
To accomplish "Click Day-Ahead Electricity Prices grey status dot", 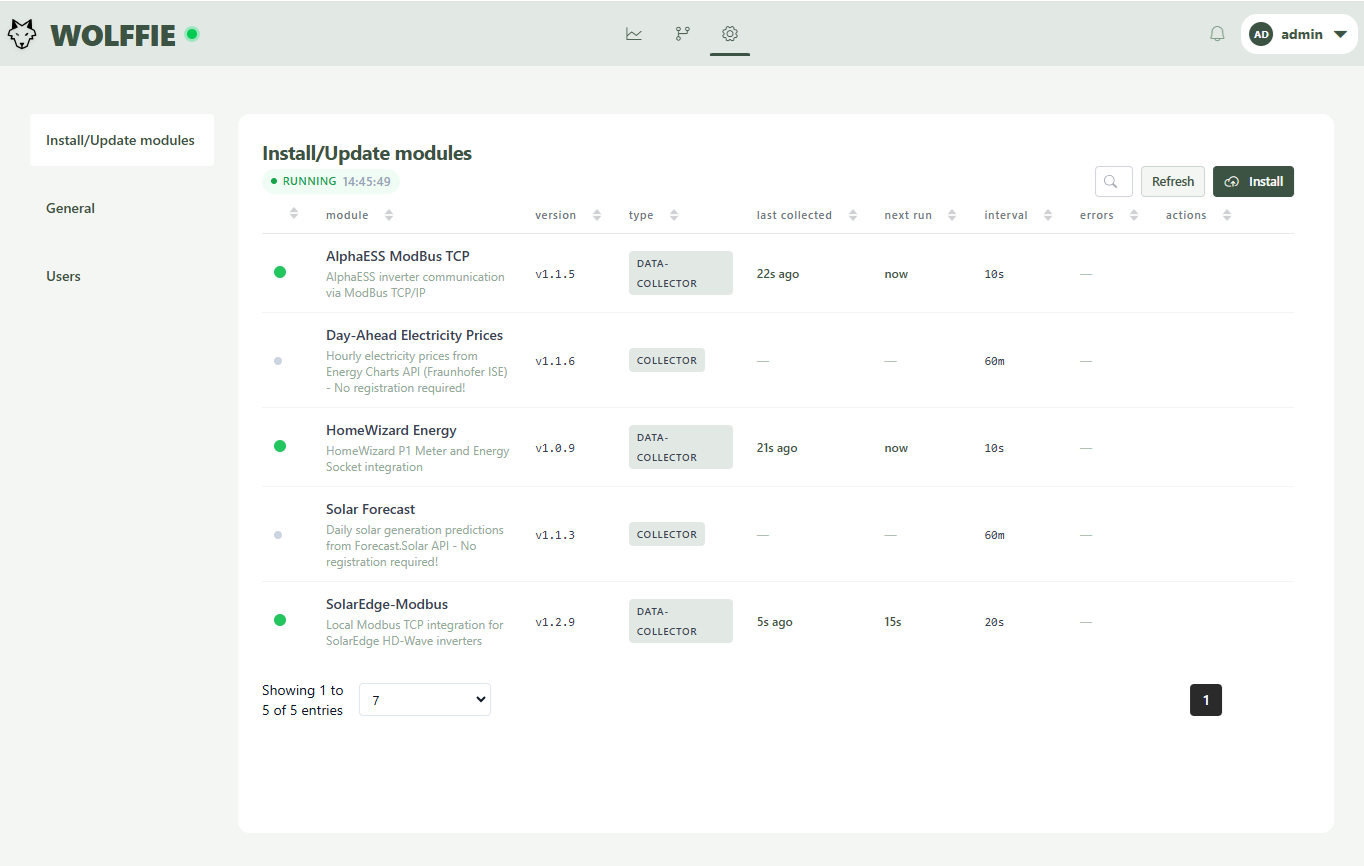I will tap(278, 361).
